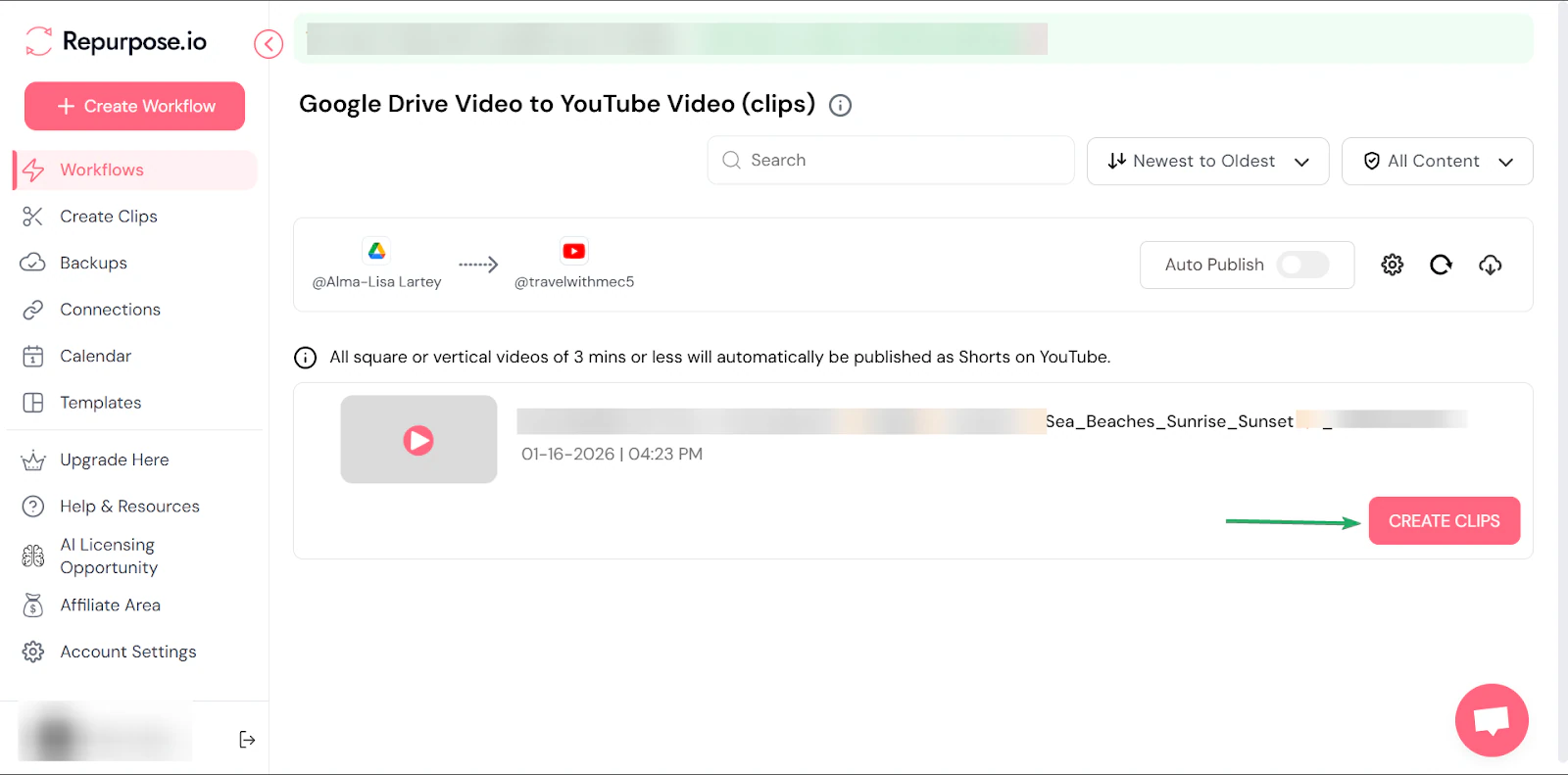This screenshot has height=775, width=1568.
Task: Open the Calendar page
Action: (x=95, y=356)
